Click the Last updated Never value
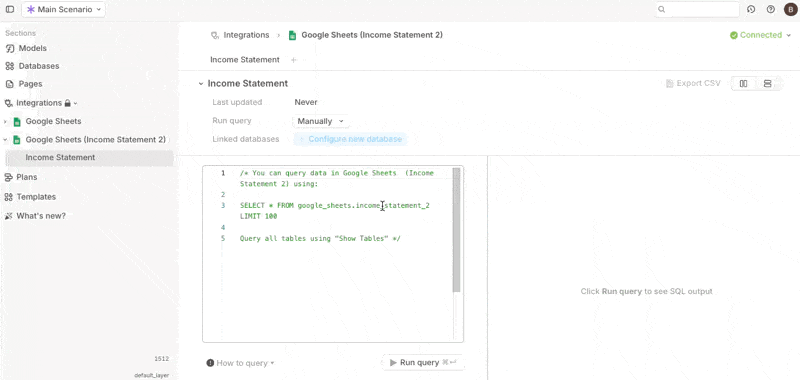This screenshot has width=800, height=380. (x=306, y=103)
